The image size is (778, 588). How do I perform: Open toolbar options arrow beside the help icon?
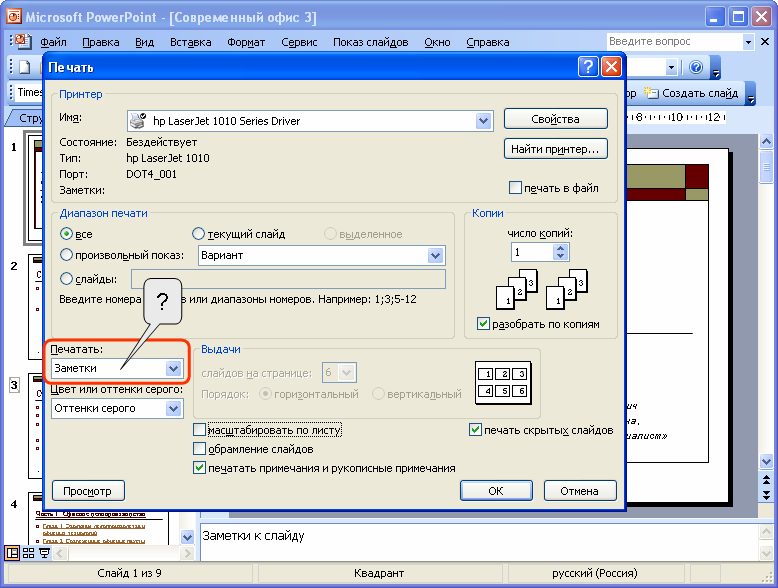715,67
